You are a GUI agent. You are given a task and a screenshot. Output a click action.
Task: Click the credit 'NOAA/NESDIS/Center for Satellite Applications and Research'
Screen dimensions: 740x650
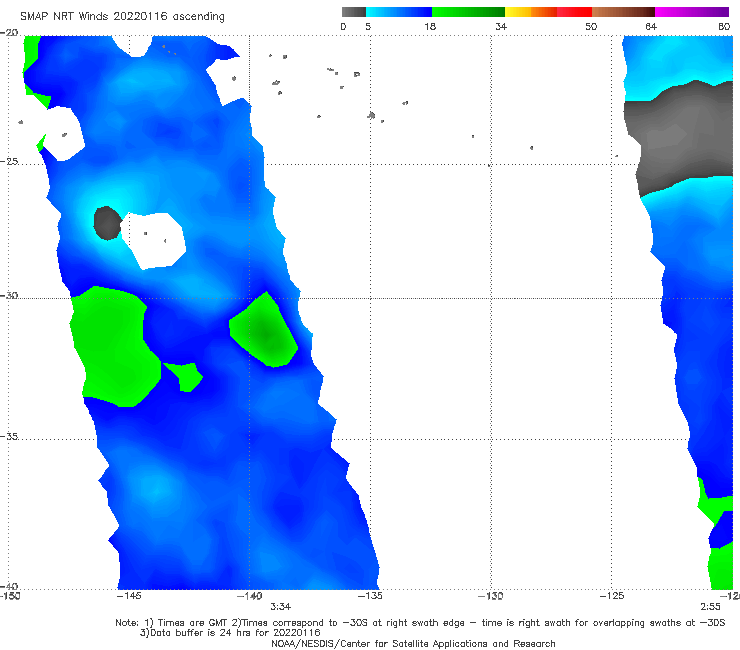413,644
